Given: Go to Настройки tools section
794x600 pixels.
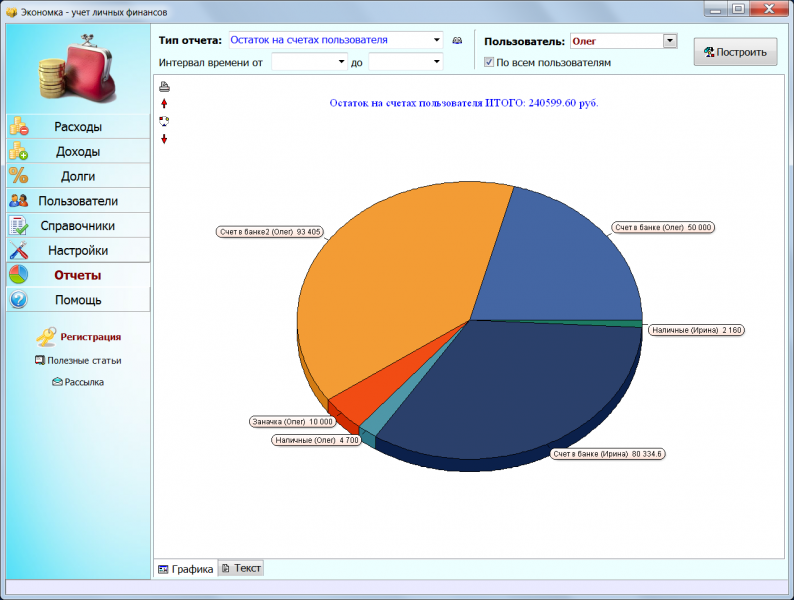Looking at the screenshot, I should pos(78,251).
